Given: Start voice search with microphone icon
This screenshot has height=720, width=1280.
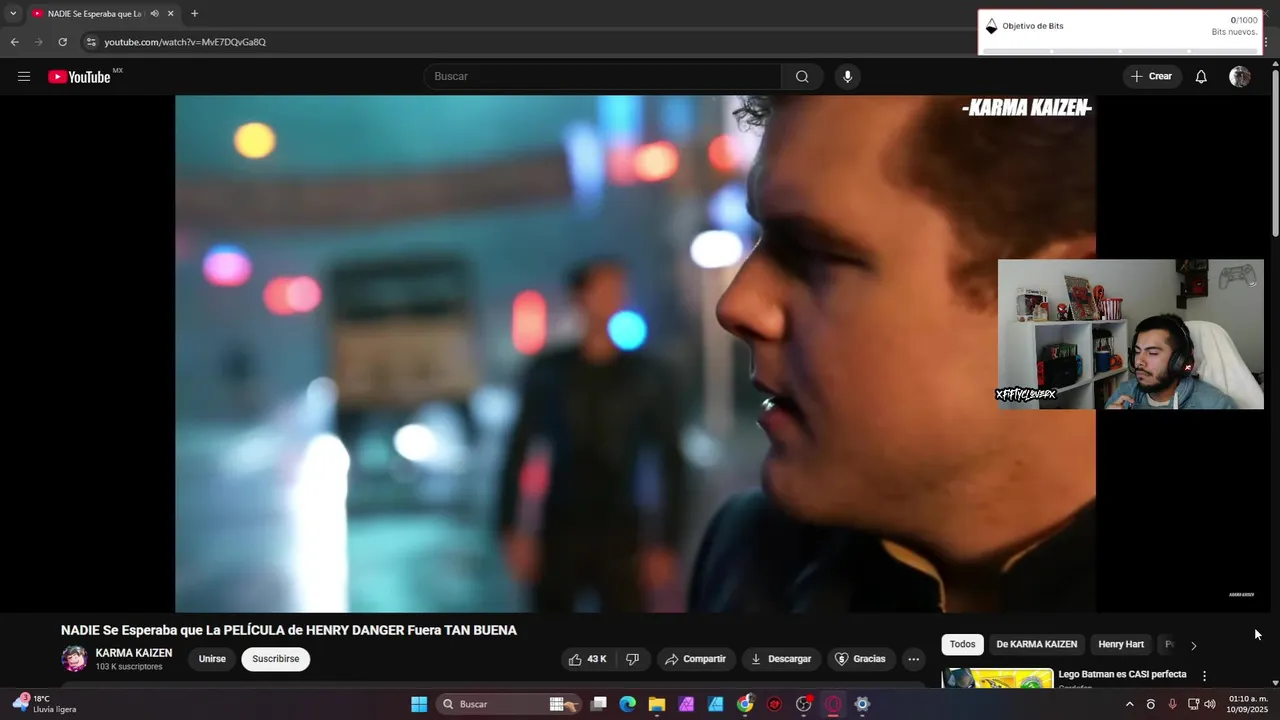Looking at the screenshot, I should [x=847, y=77].
